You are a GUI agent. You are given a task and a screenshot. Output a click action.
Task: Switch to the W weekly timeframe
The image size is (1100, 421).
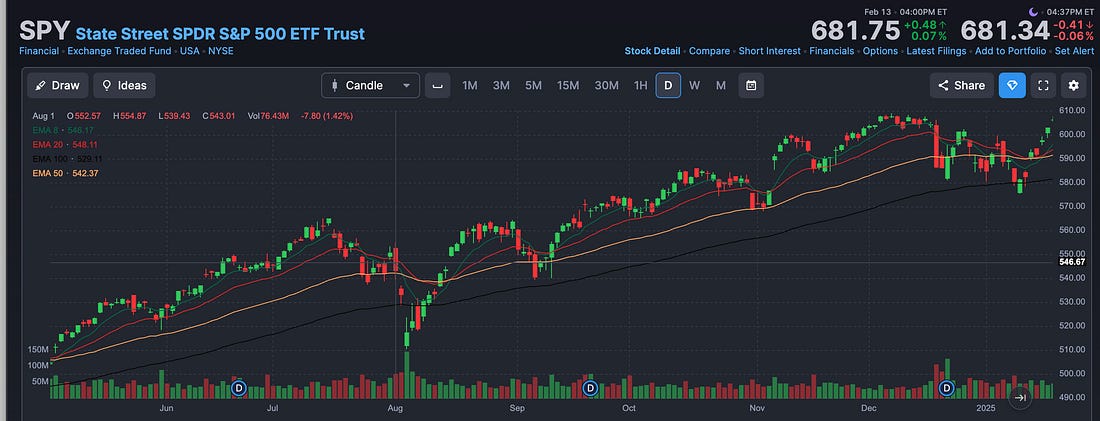pyautogui.click(x=695, y=86)
